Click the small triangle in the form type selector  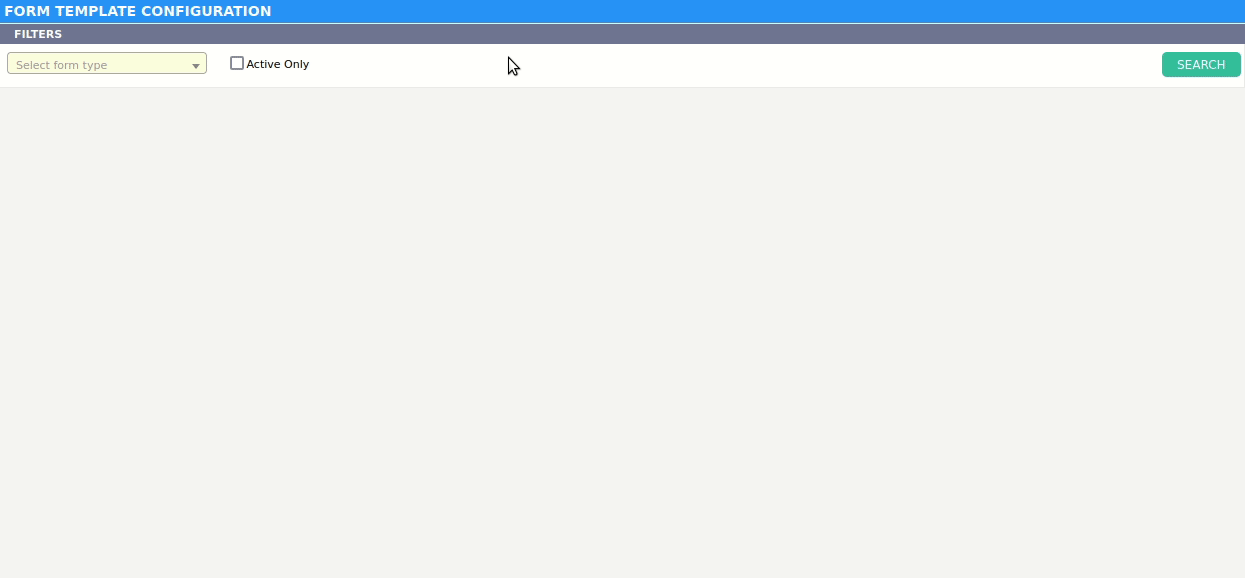[x=196, y=66]
